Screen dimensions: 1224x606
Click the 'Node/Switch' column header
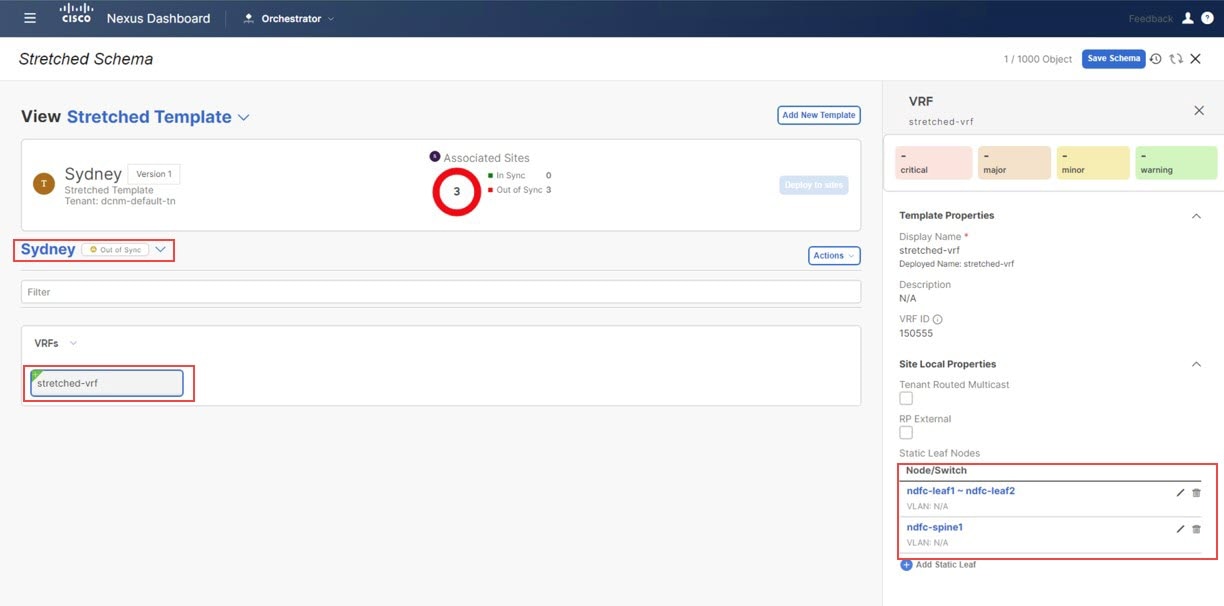click(936, 470)
